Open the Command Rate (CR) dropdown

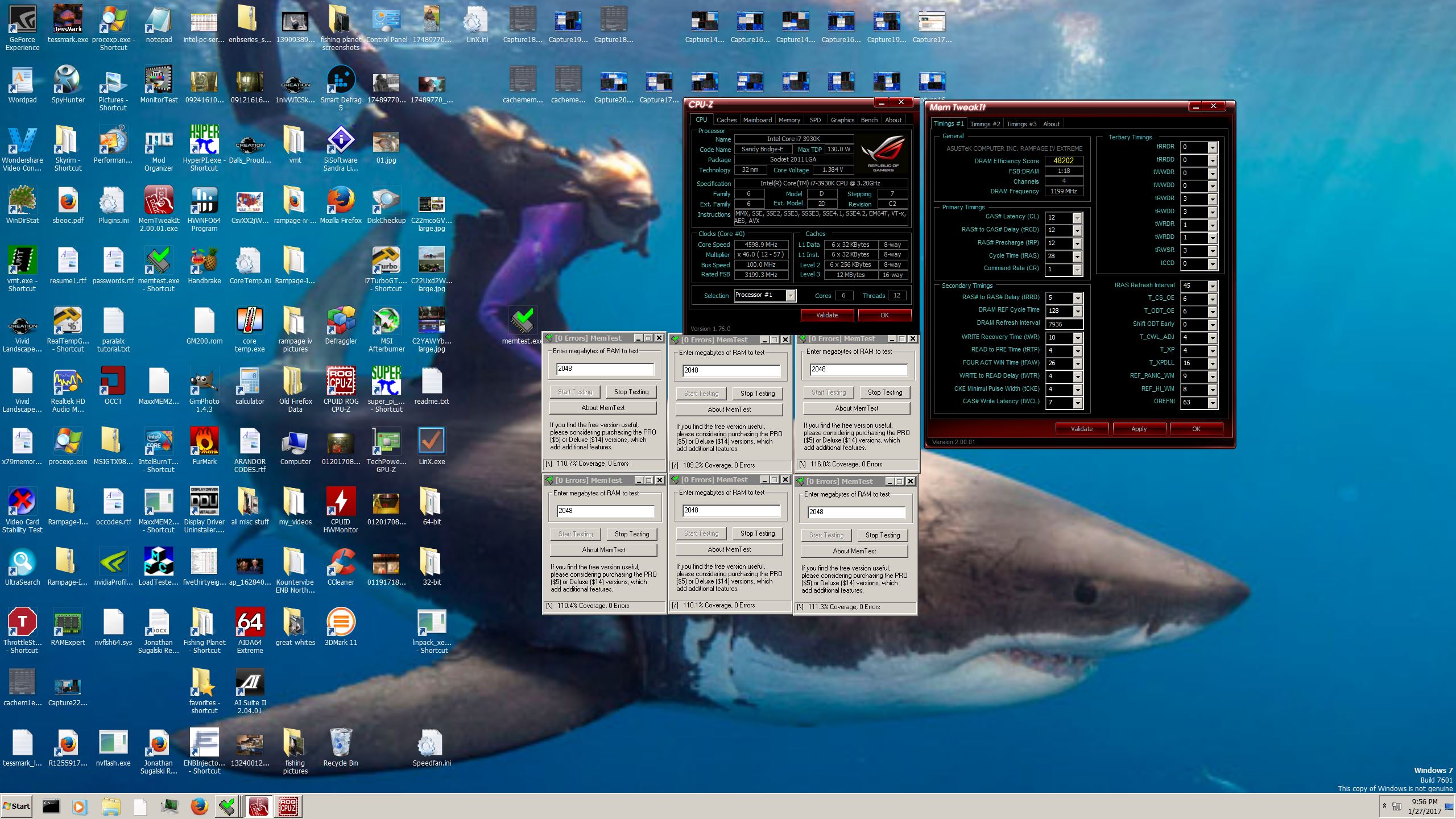coord(1077,270)
